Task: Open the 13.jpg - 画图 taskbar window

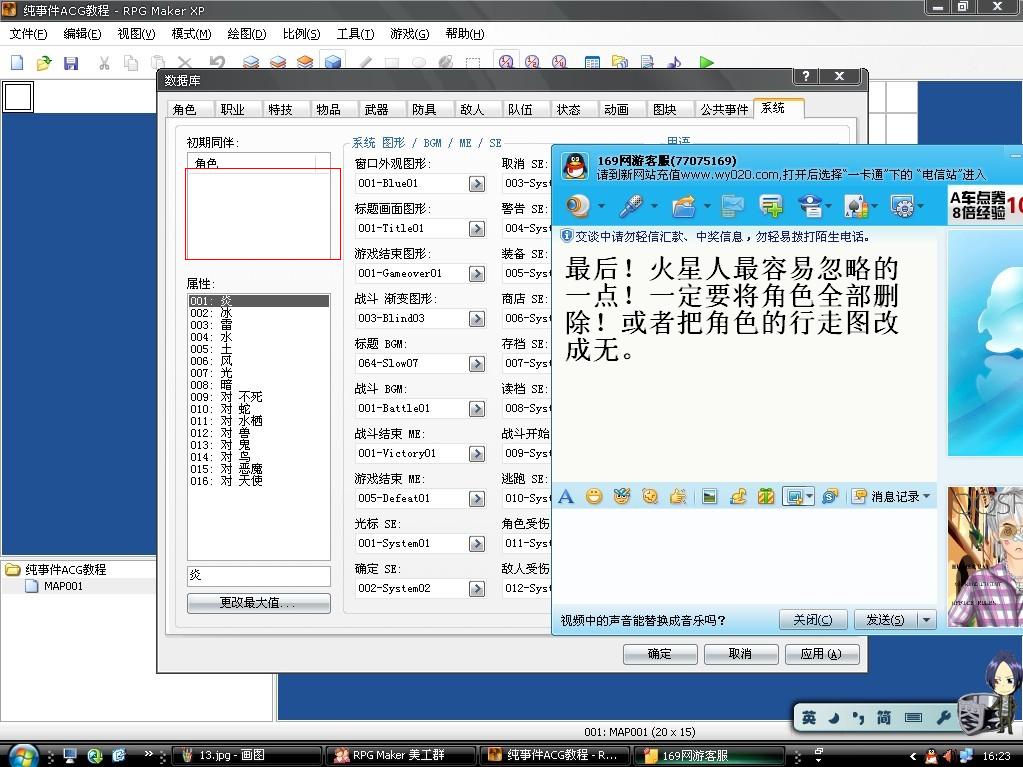Action: coord(247,755)
